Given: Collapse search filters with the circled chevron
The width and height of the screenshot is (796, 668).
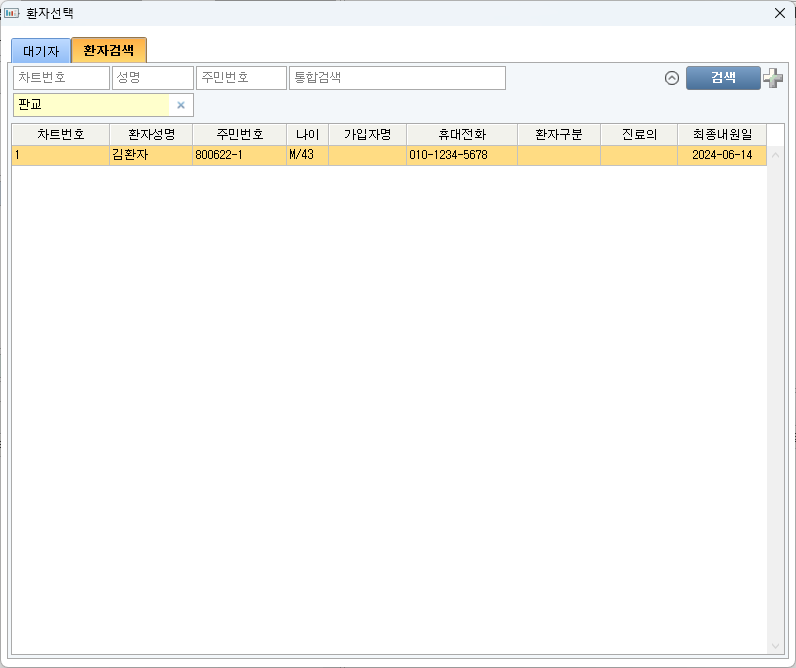Looking at the screenshot, I should tap(672, 78).
